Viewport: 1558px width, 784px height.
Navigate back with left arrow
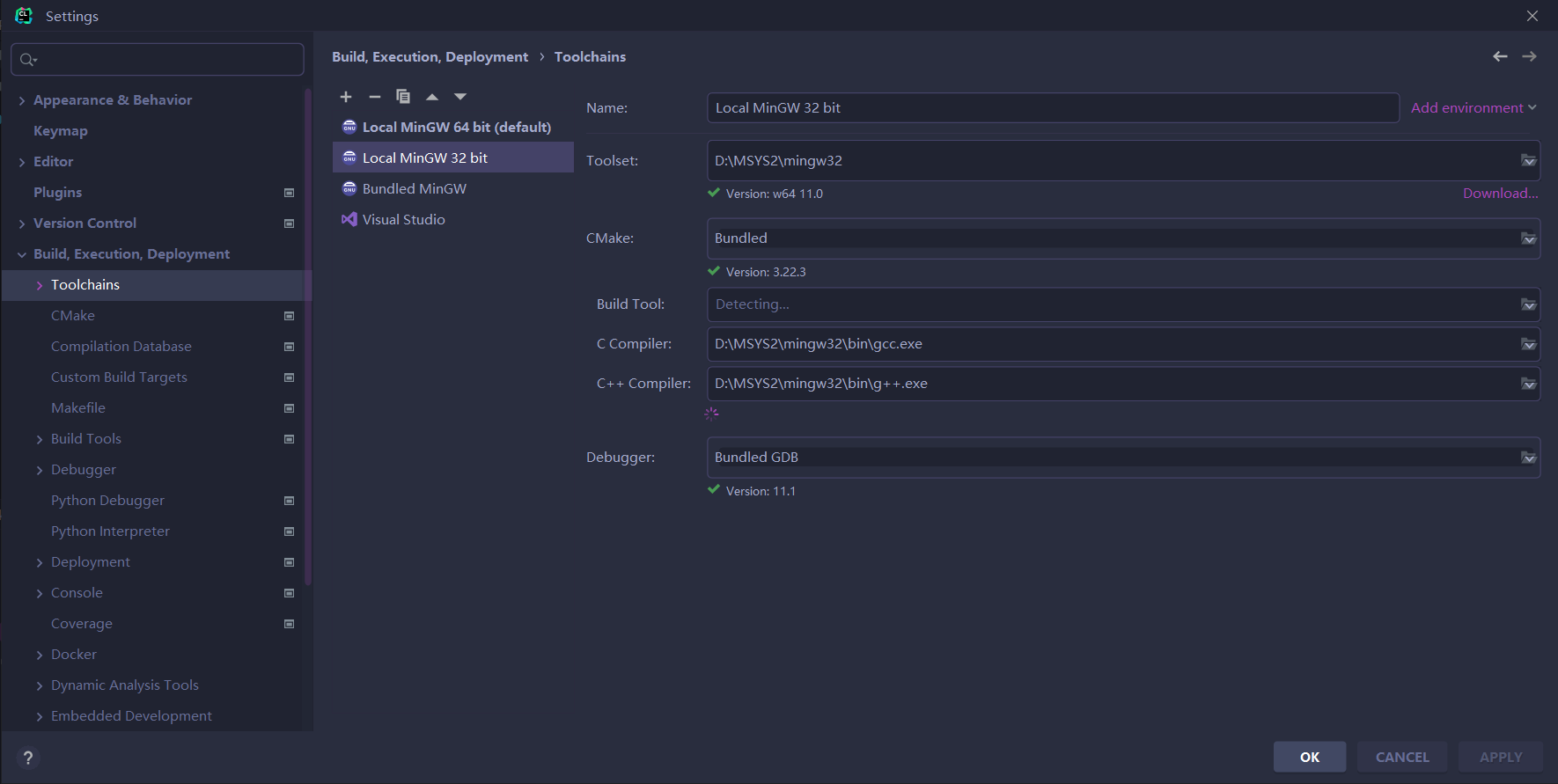click(x=1500, y=56)
